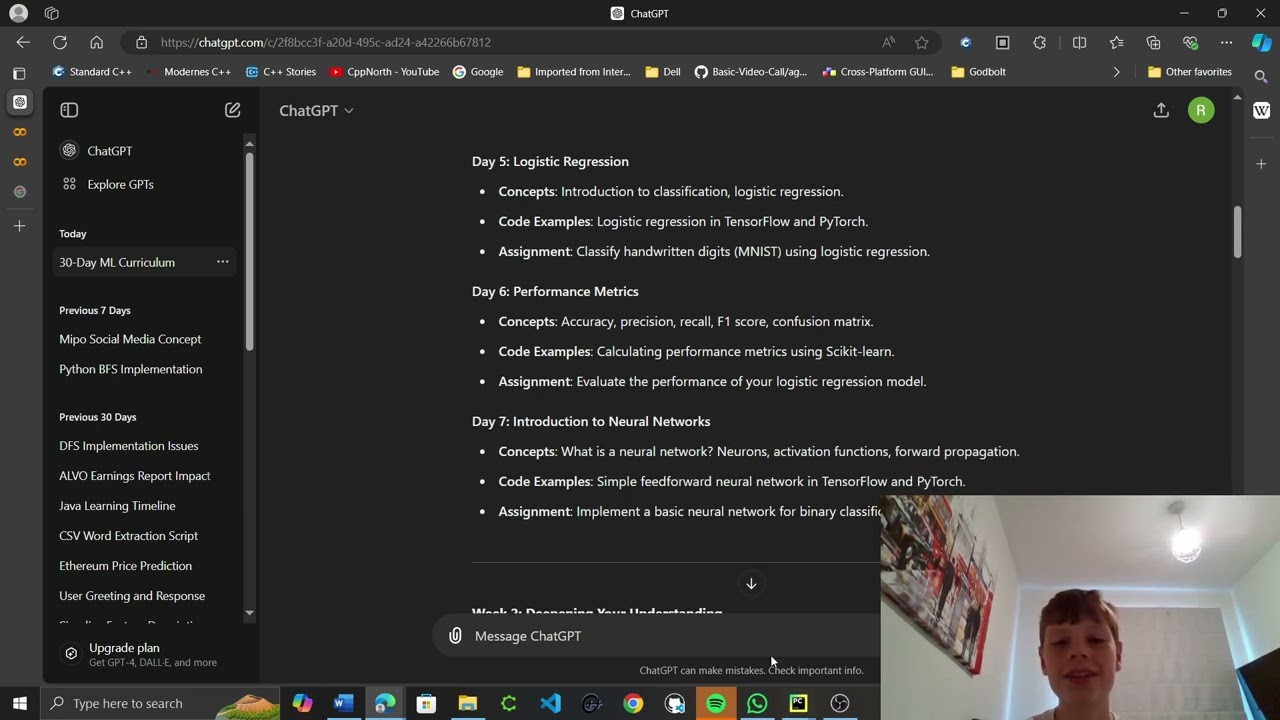
Task: Click Upgrade plan
Action: tap(144, 654)
